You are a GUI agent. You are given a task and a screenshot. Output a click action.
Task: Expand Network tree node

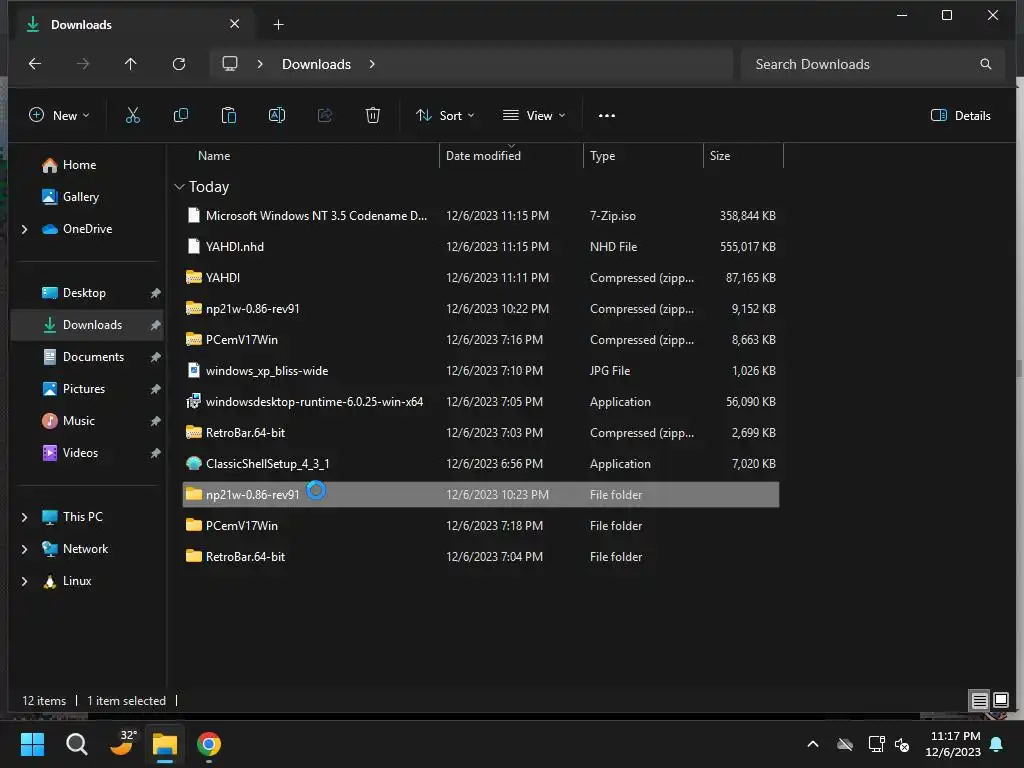[25, 549]
